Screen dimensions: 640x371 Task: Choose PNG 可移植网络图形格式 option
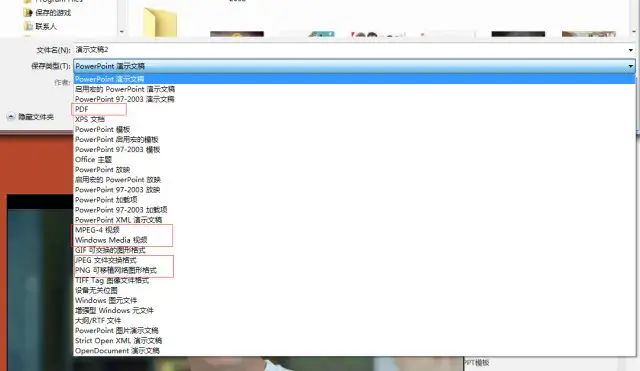click(354, 270)
